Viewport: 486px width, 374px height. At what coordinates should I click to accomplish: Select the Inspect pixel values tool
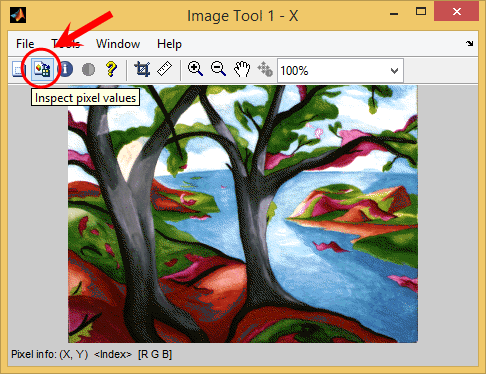pos(42,69)
